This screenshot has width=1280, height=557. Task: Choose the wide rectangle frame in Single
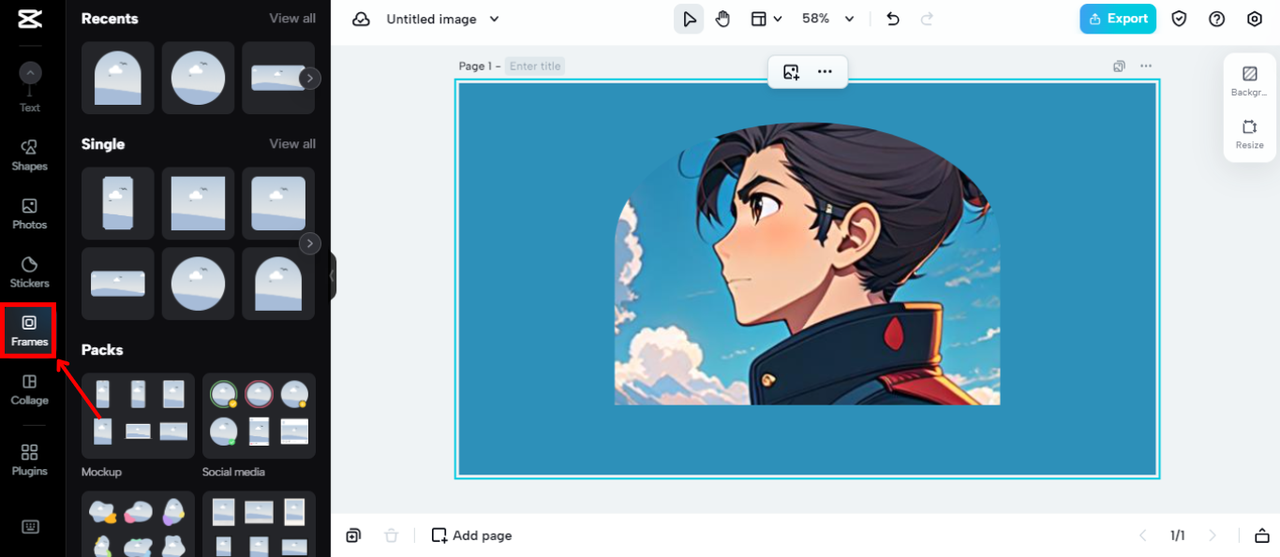[x=118, y=284]
